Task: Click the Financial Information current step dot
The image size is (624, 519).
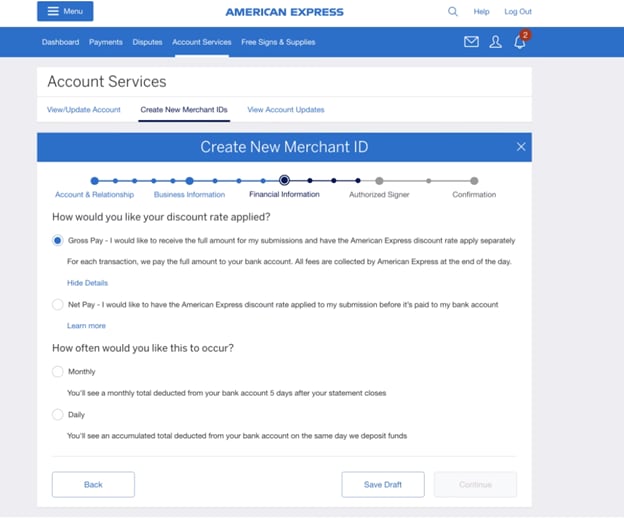Action: [284, 181]
